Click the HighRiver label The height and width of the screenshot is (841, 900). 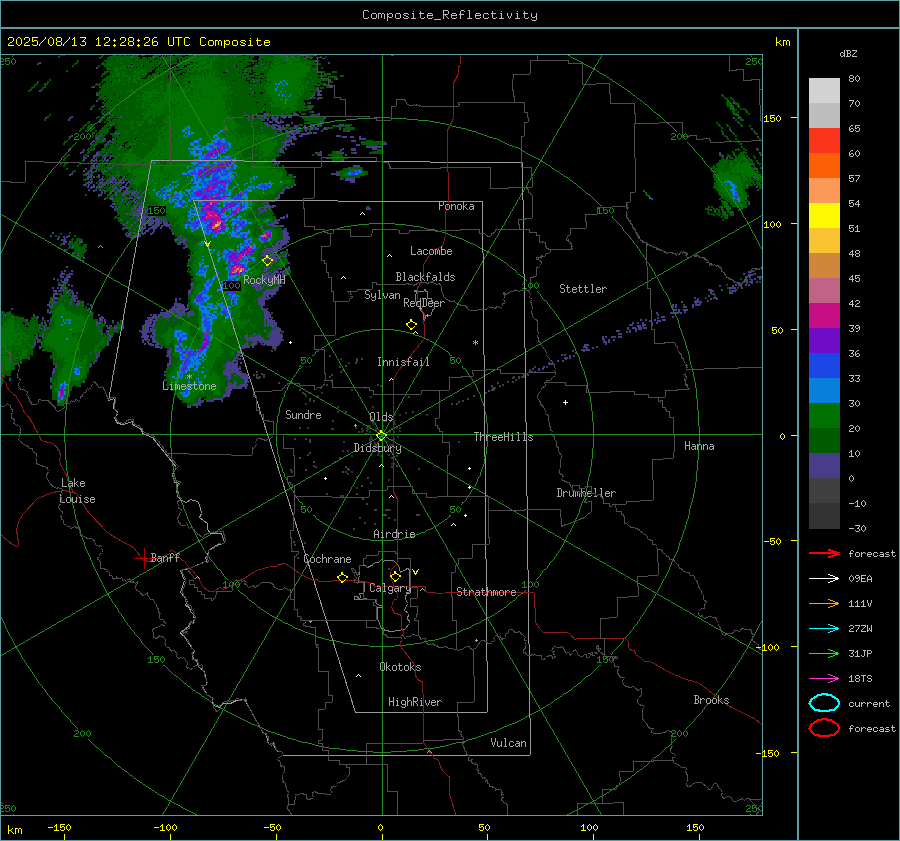(415, 702)
